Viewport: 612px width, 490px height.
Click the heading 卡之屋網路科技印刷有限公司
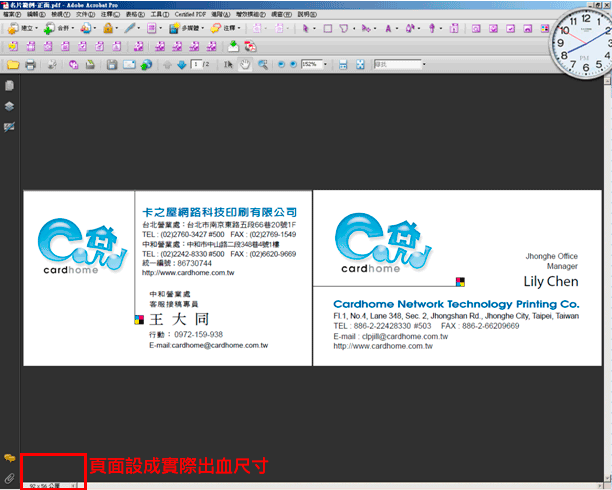219,212
